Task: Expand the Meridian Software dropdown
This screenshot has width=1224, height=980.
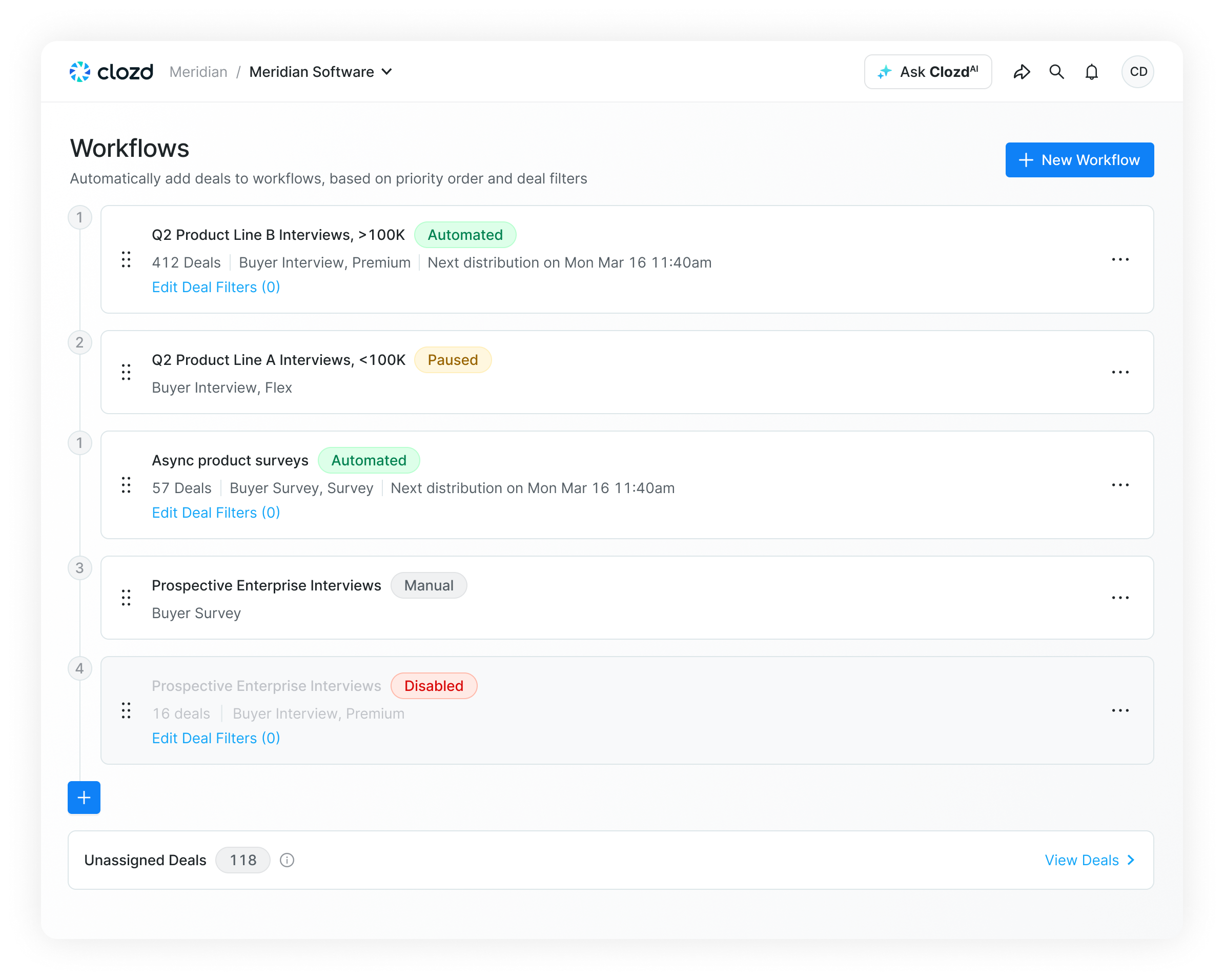Action: pyautogui.click(x=321, y=72)
